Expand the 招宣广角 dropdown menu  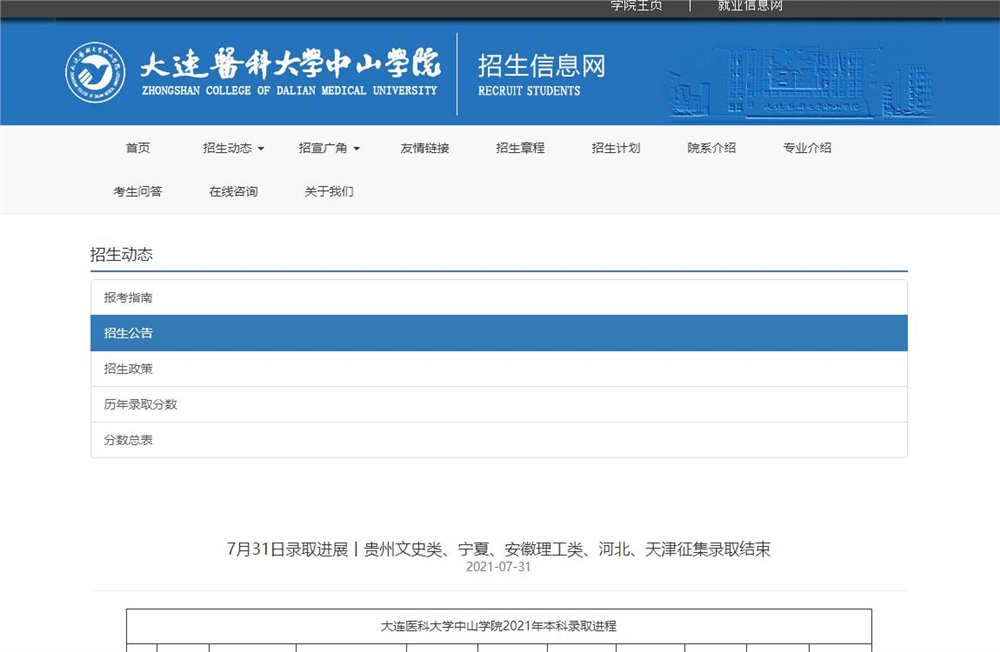(x=329, y=148)
